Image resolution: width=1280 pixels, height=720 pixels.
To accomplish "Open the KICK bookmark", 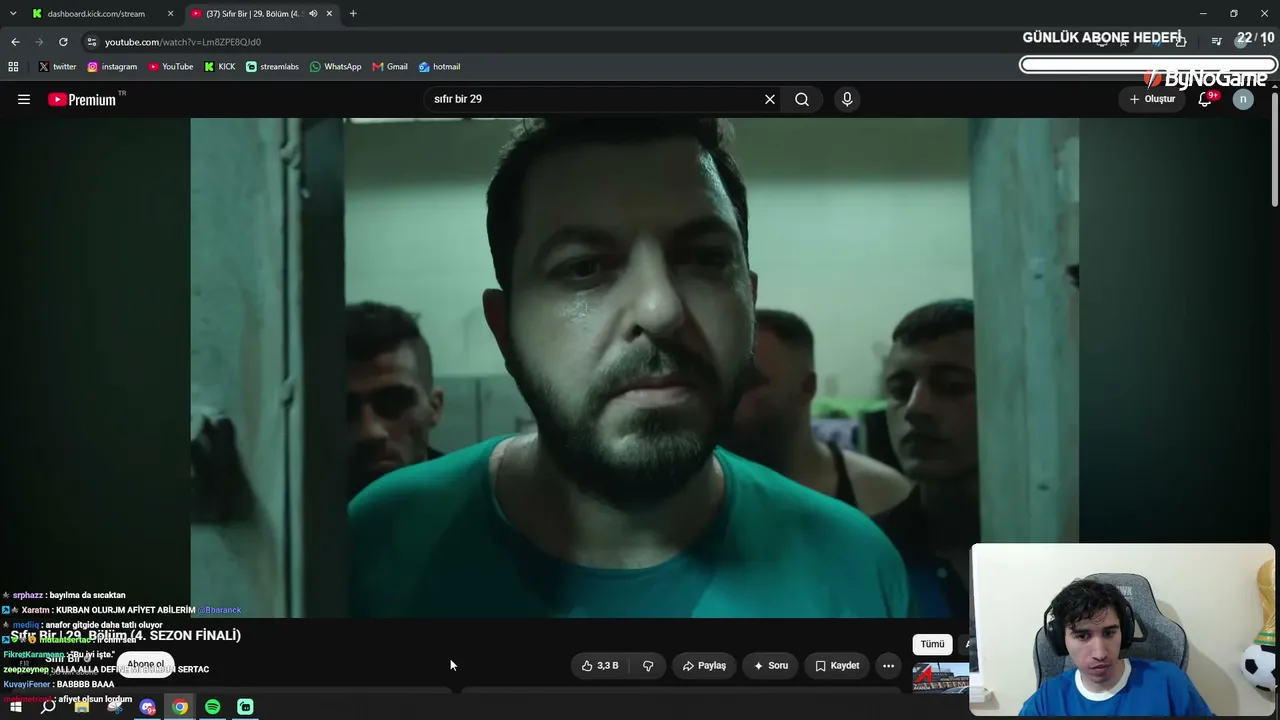I will pyautogui.click(x=220, y=67).
